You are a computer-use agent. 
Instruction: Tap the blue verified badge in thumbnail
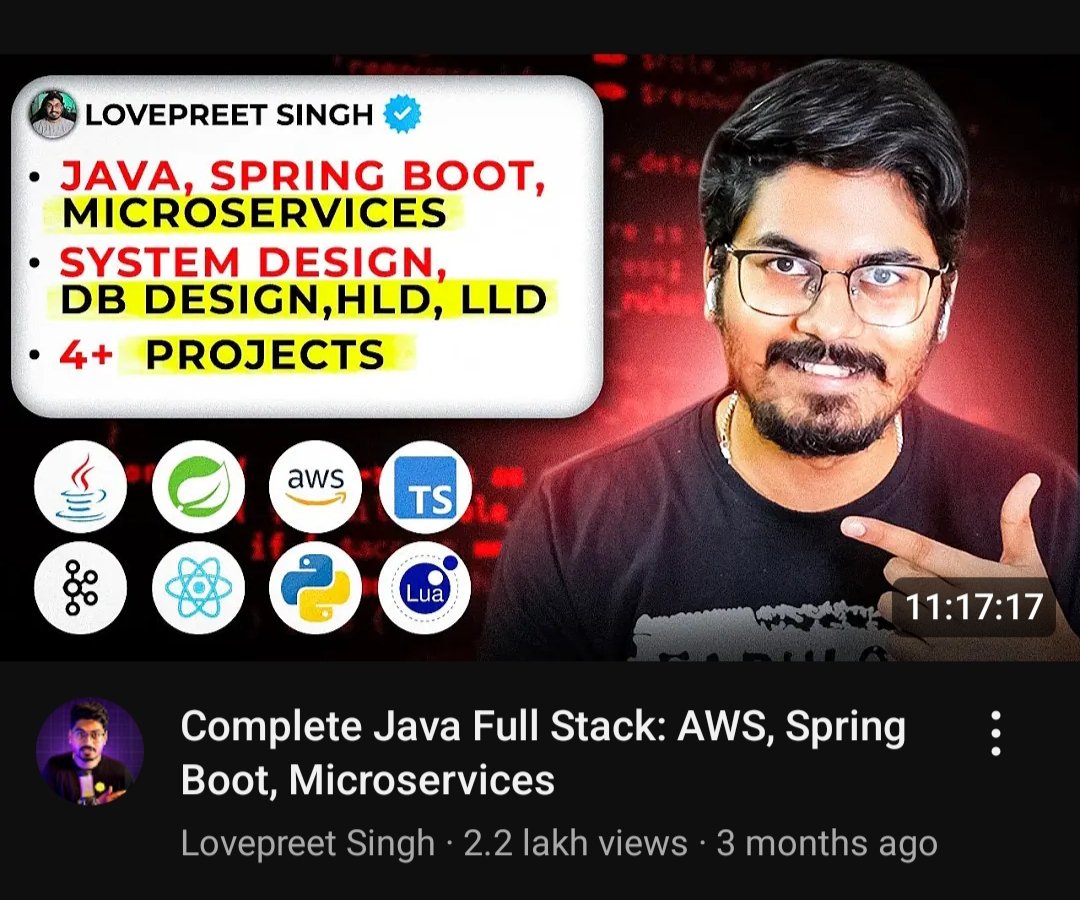click(x=402, y=114)
